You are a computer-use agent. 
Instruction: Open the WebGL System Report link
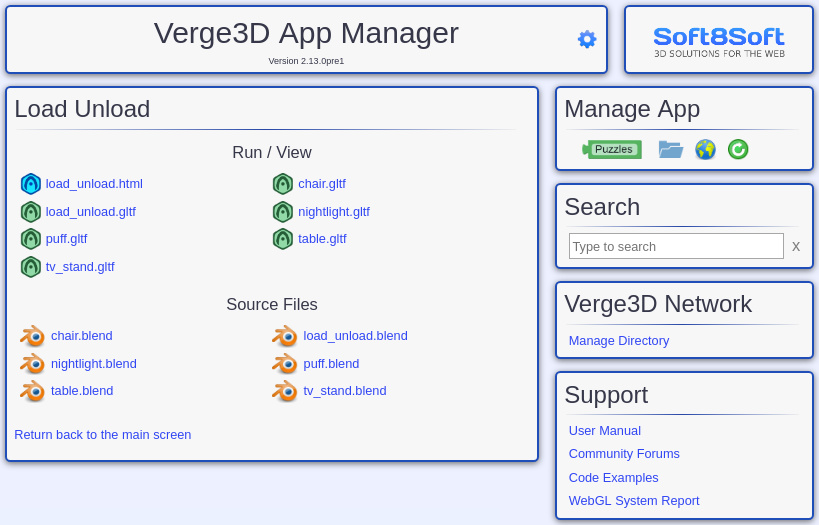point(634,500)
